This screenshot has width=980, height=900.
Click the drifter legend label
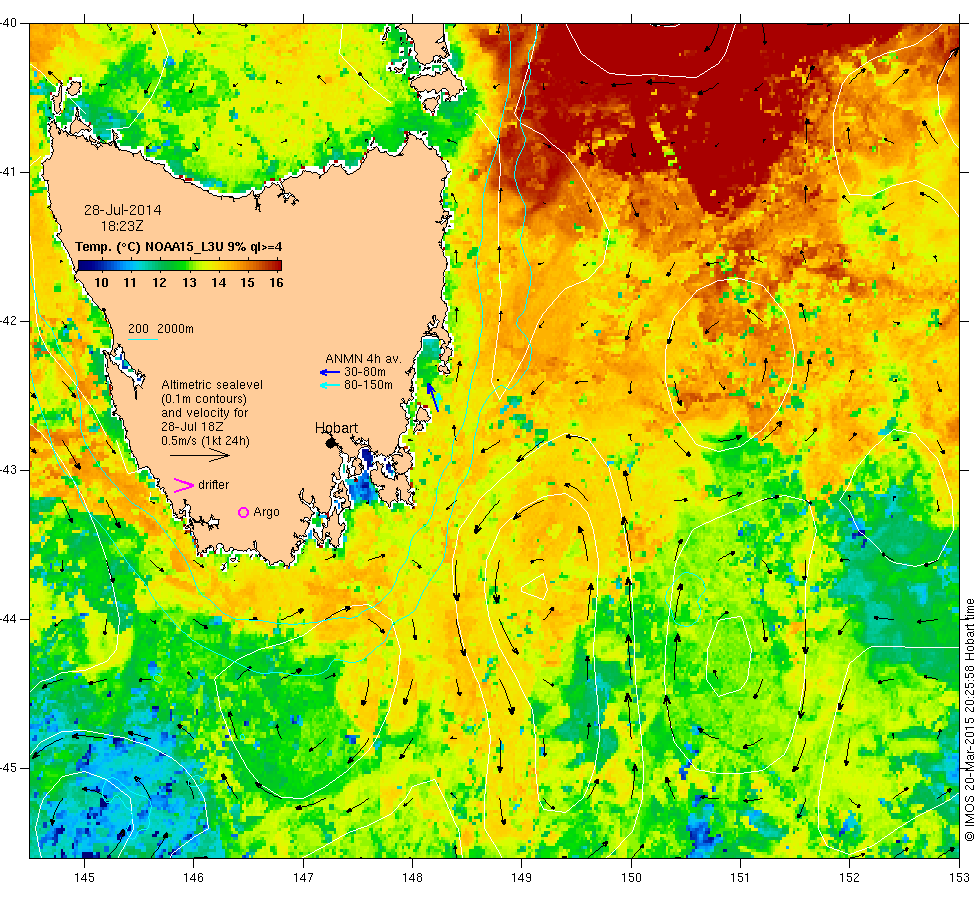click(x=214, y=485)
